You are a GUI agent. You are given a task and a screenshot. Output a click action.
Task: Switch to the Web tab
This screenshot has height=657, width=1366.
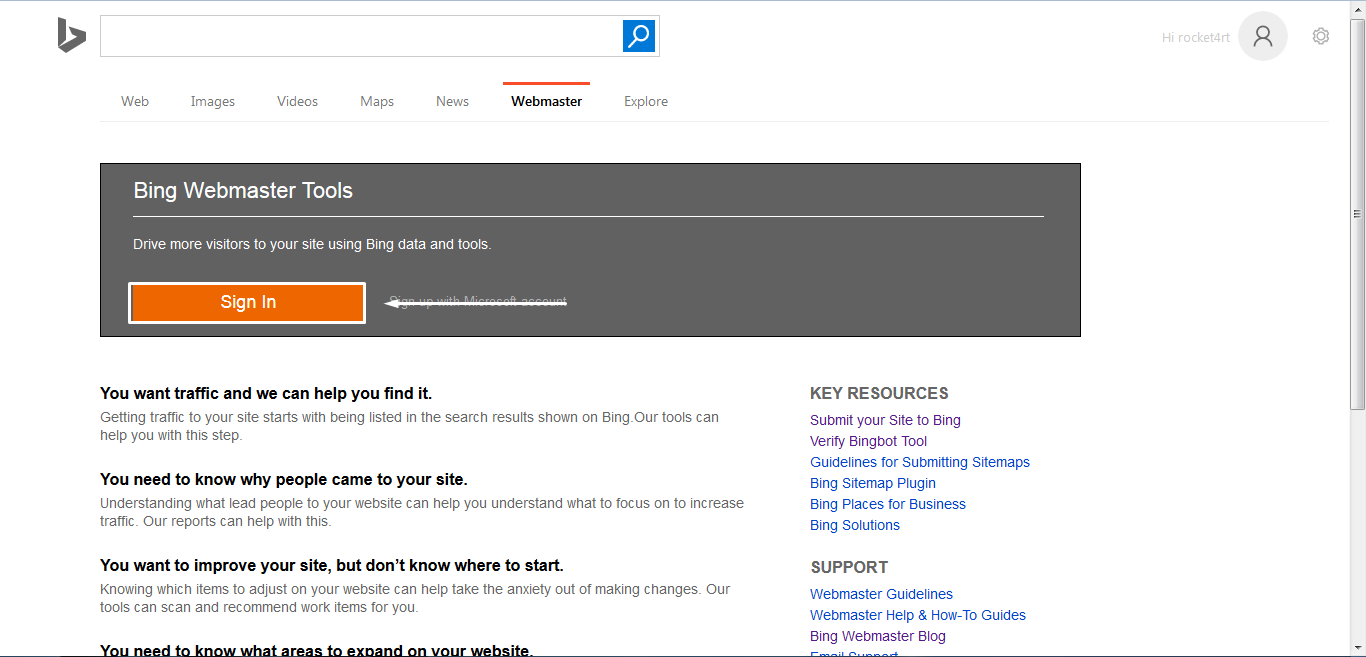[135, 101]
